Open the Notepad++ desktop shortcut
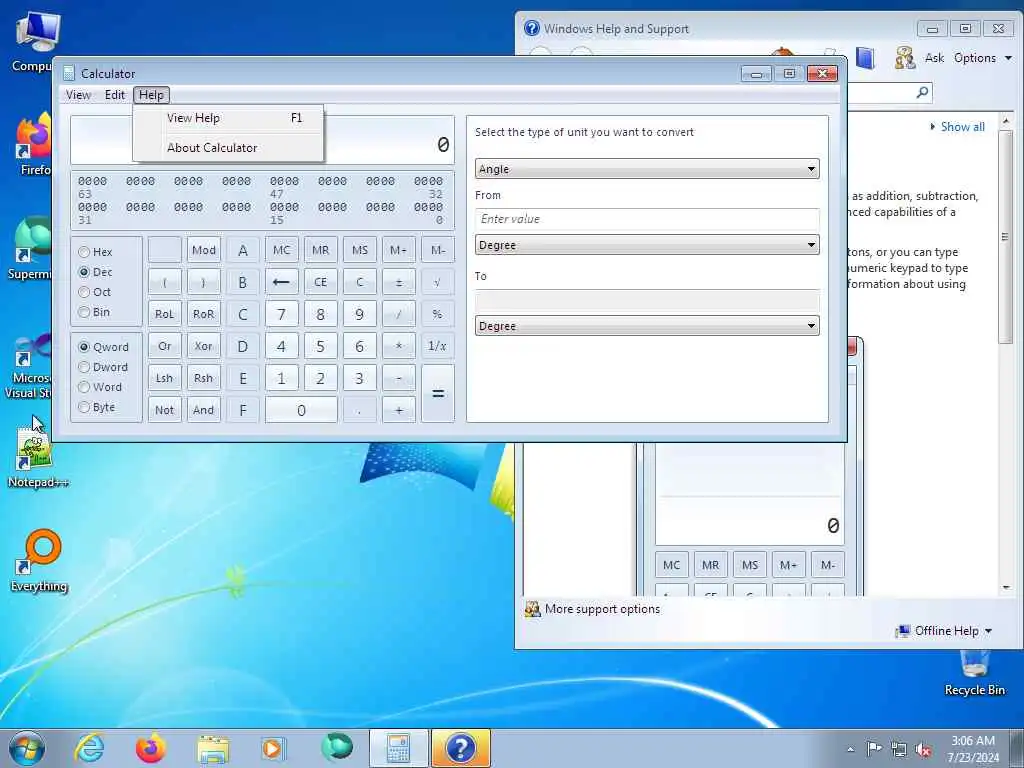The image size is (1024, 768). pyautogui.click(x=36, y=457)
